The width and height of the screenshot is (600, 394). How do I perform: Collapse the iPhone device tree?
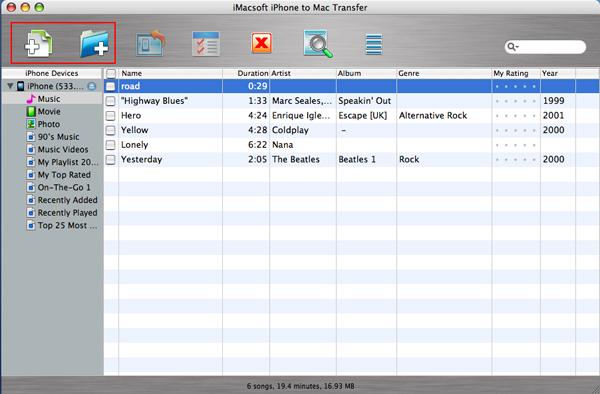pos(10,86)
